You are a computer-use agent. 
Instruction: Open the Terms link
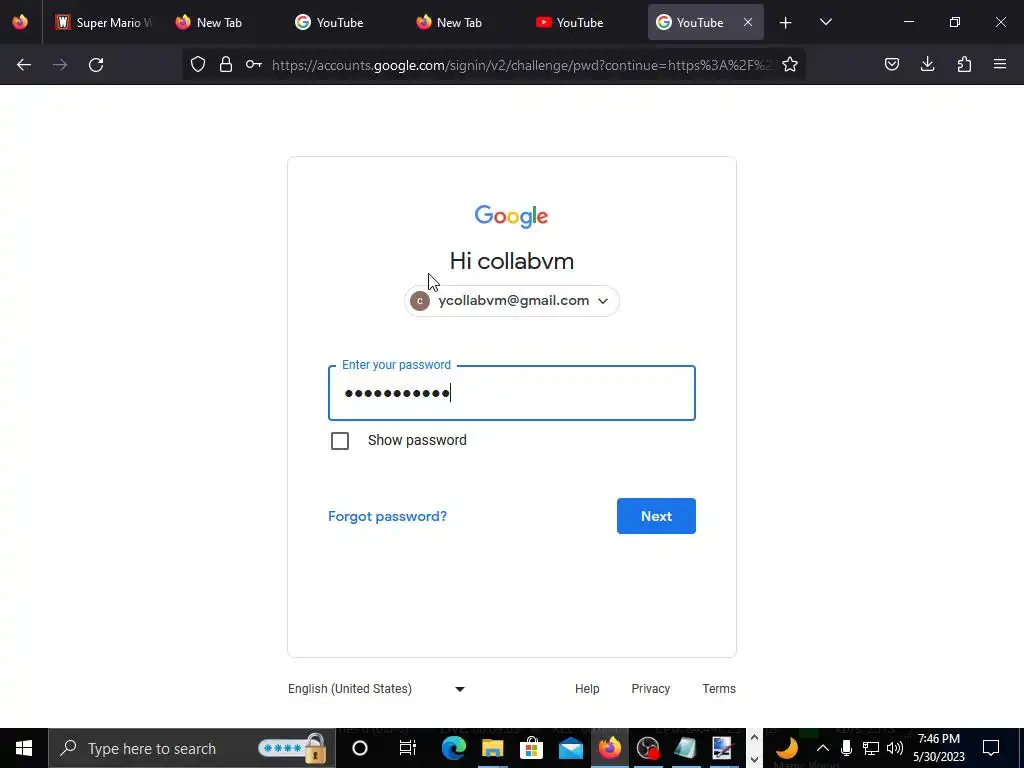(x=719, y=689)
